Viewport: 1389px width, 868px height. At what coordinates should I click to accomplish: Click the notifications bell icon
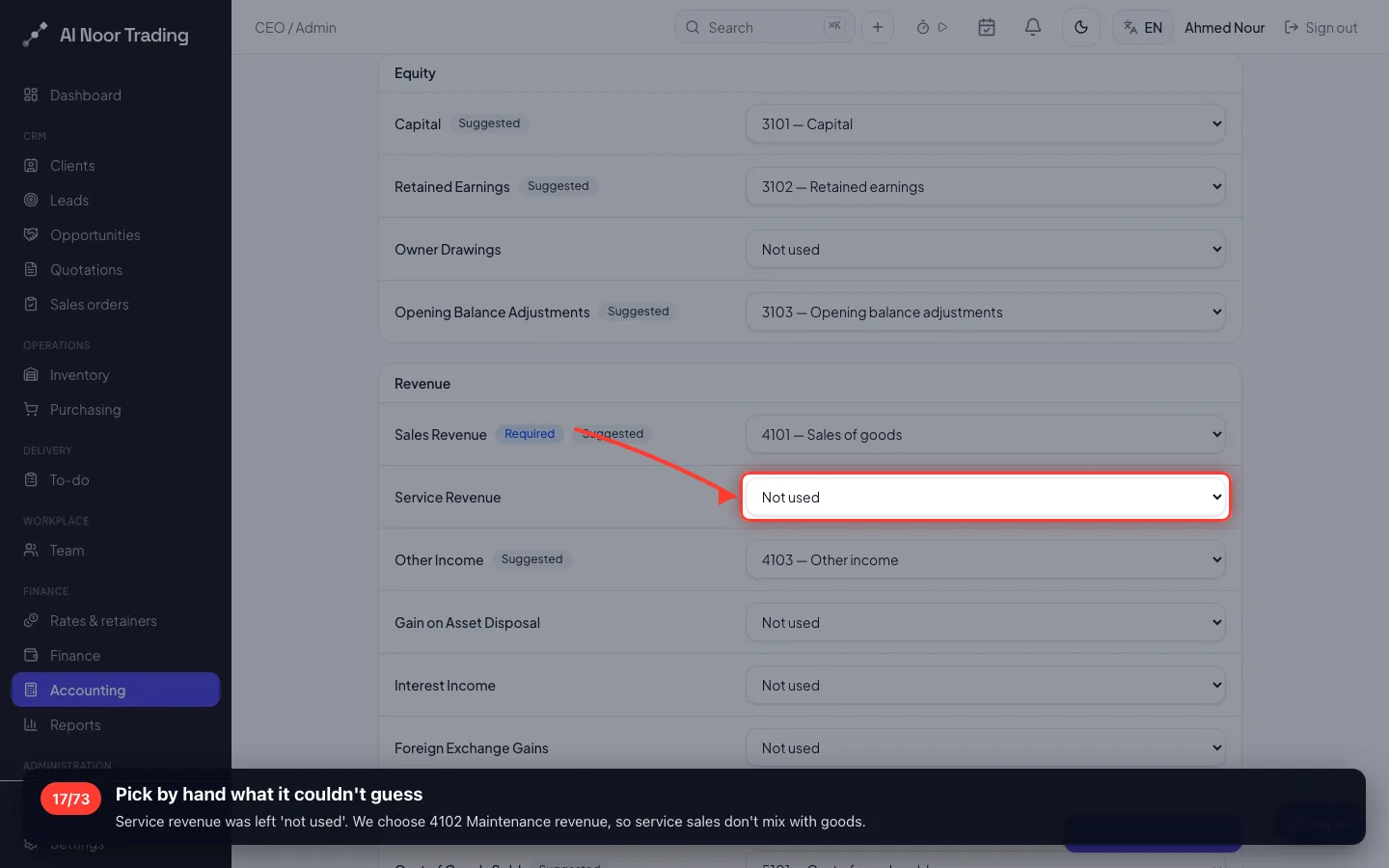pyautogui.click(x=1032, y=27)
